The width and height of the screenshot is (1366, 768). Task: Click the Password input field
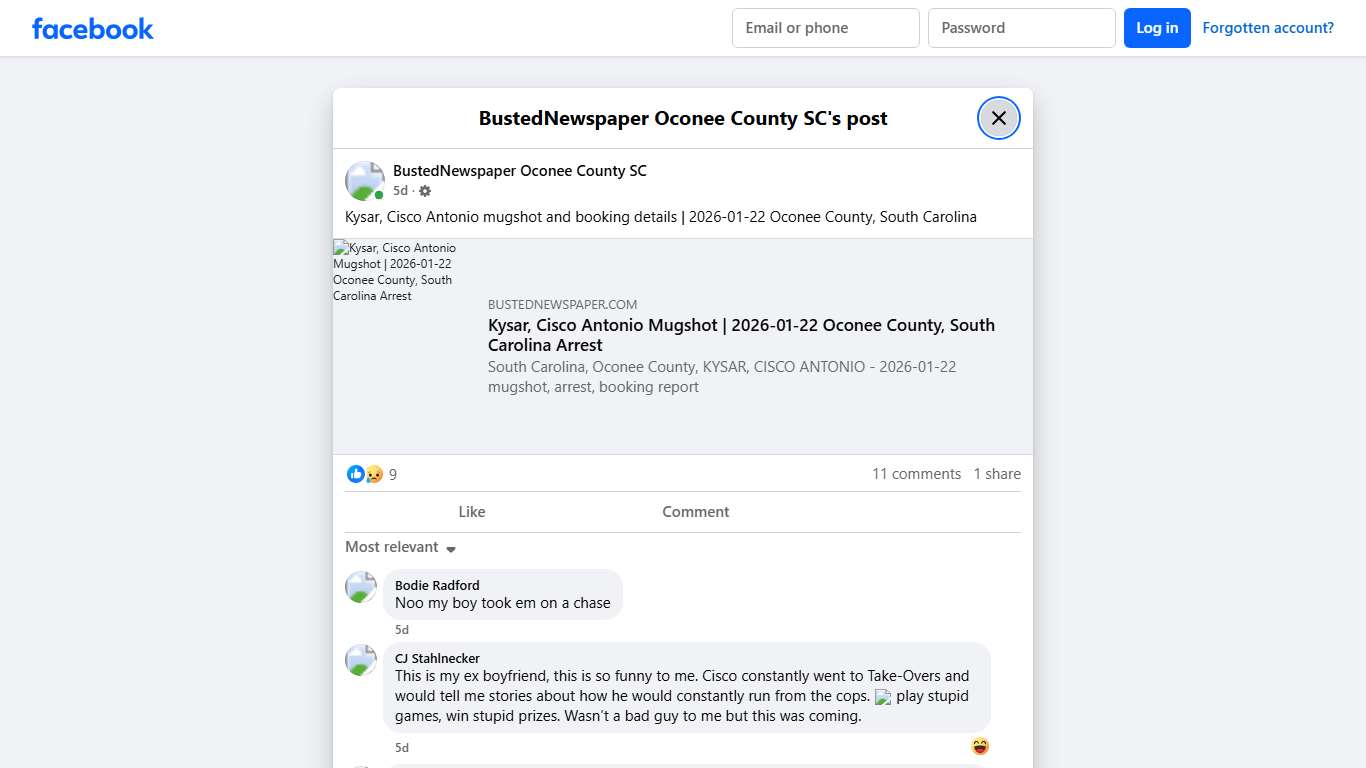[x=1021, y=28]
